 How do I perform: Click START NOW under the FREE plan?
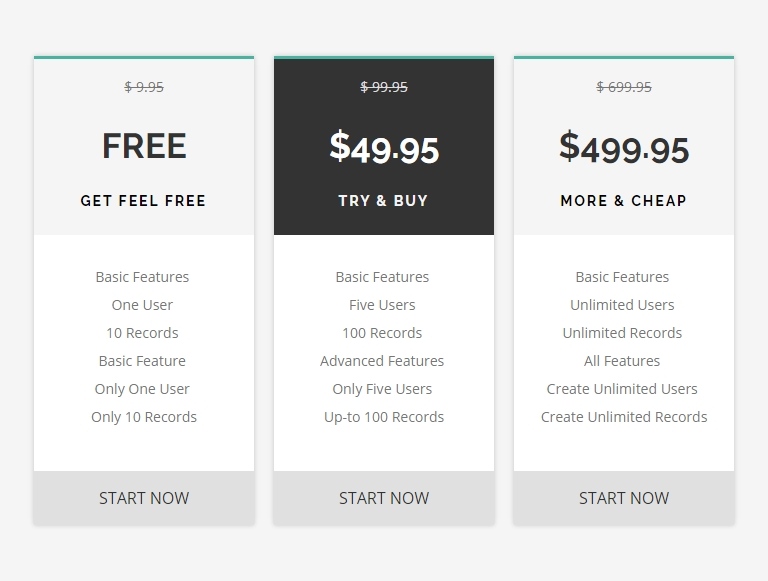click(144, 498)
